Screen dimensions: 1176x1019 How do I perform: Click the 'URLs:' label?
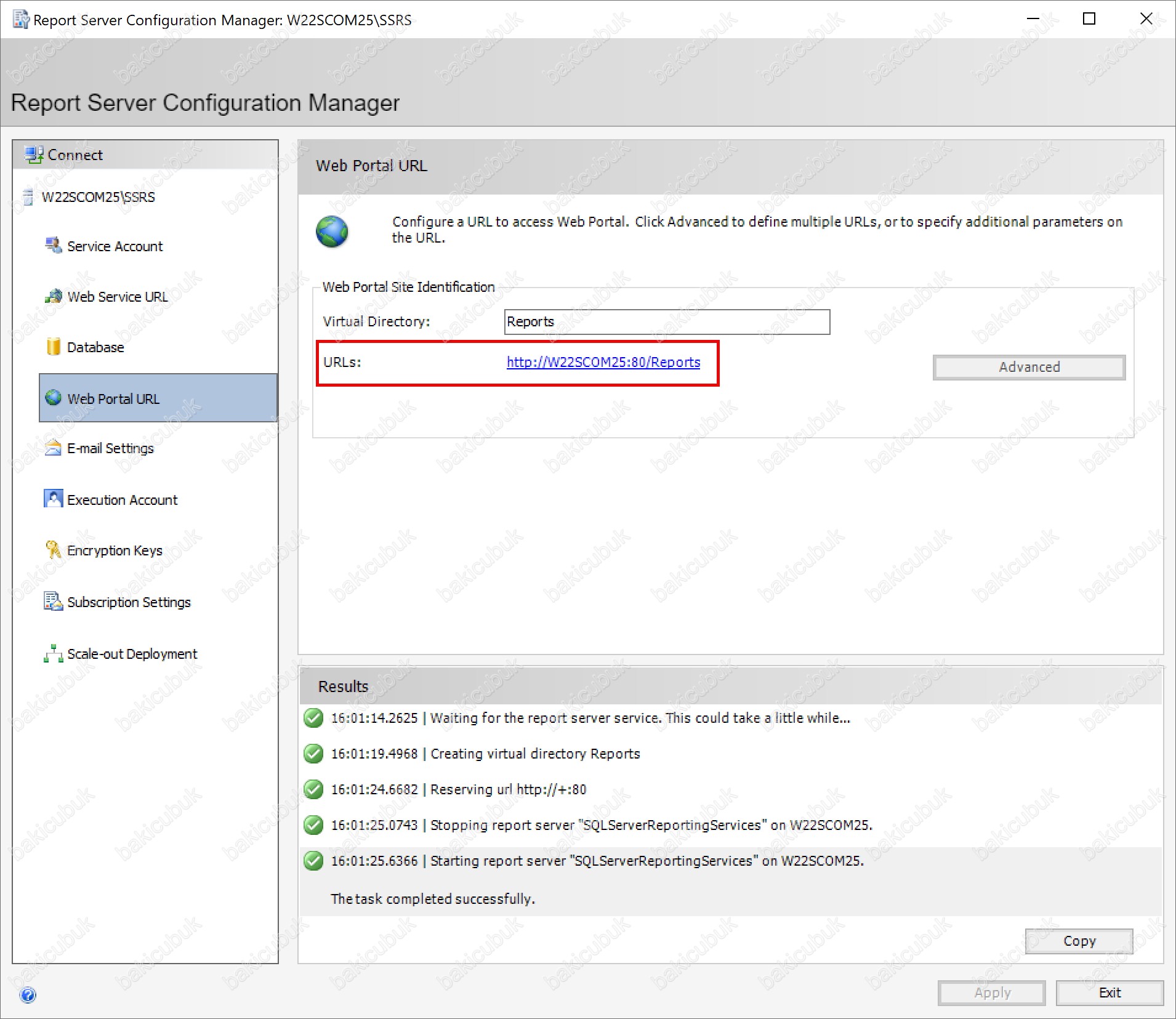point(342,362)
